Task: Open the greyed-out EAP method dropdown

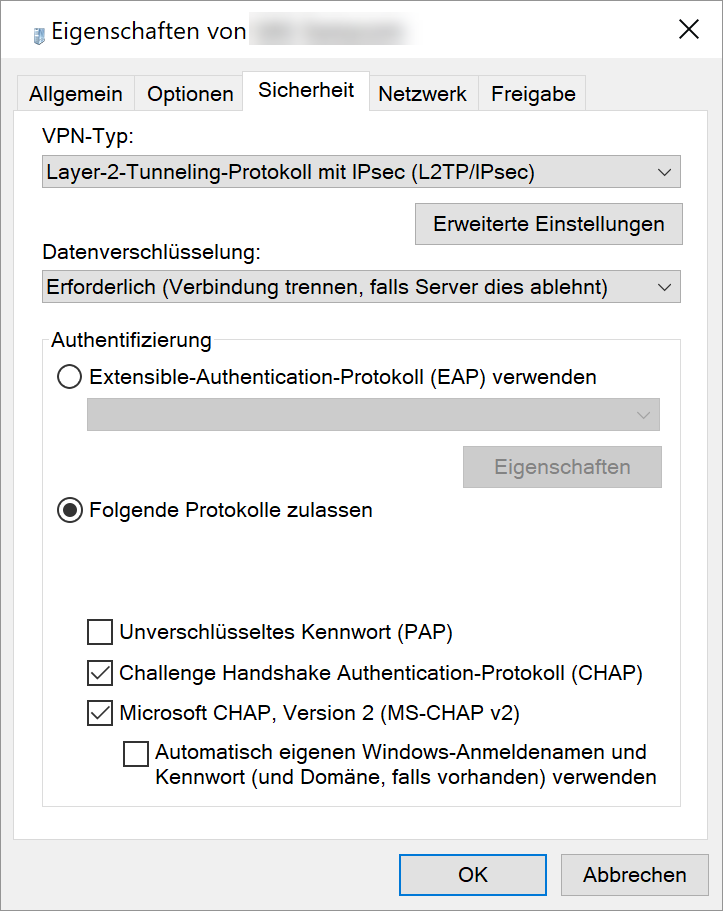Action: pos(373,415)
